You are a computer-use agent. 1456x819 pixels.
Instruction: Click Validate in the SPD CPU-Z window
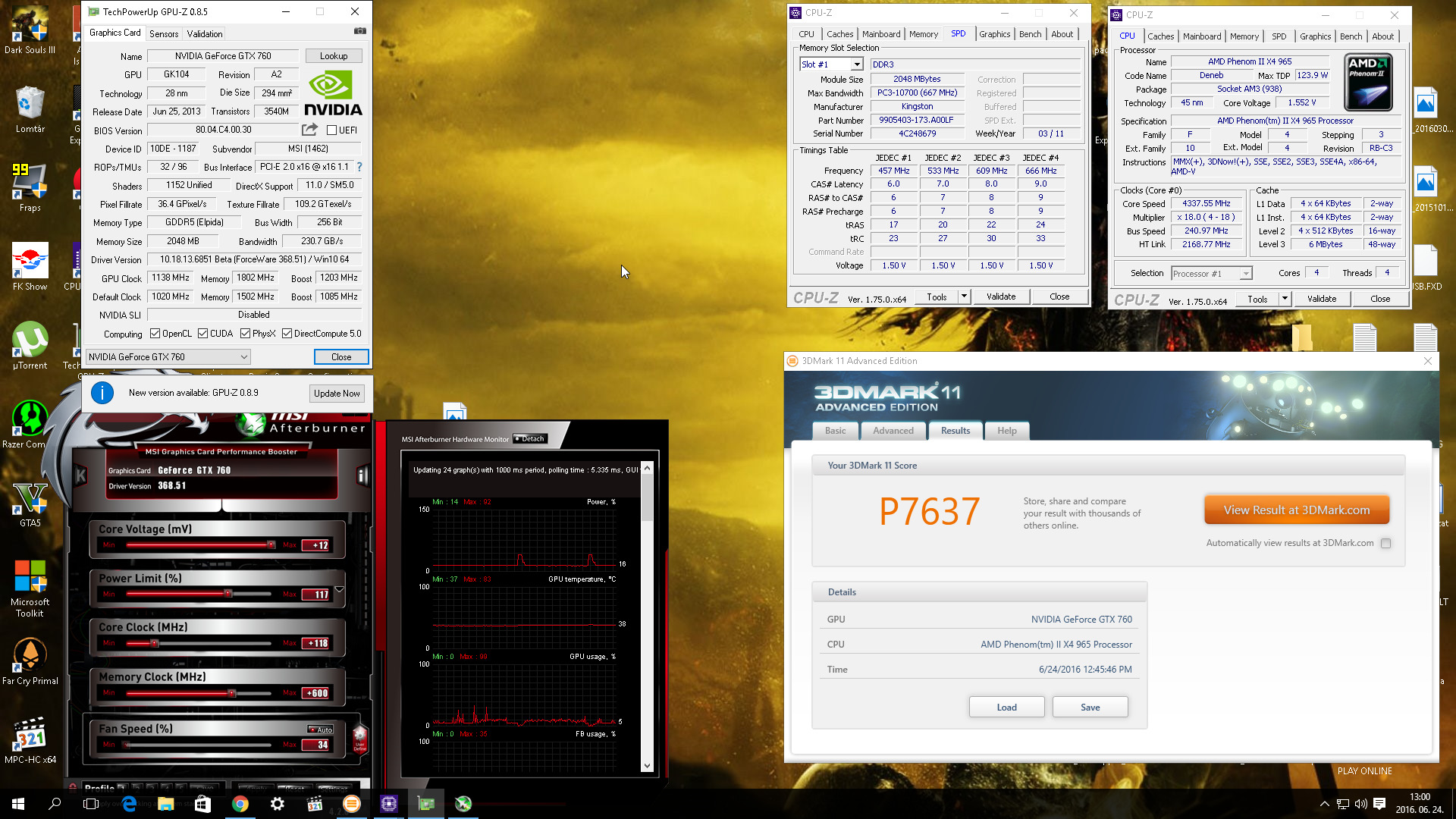coord(1001,297)
